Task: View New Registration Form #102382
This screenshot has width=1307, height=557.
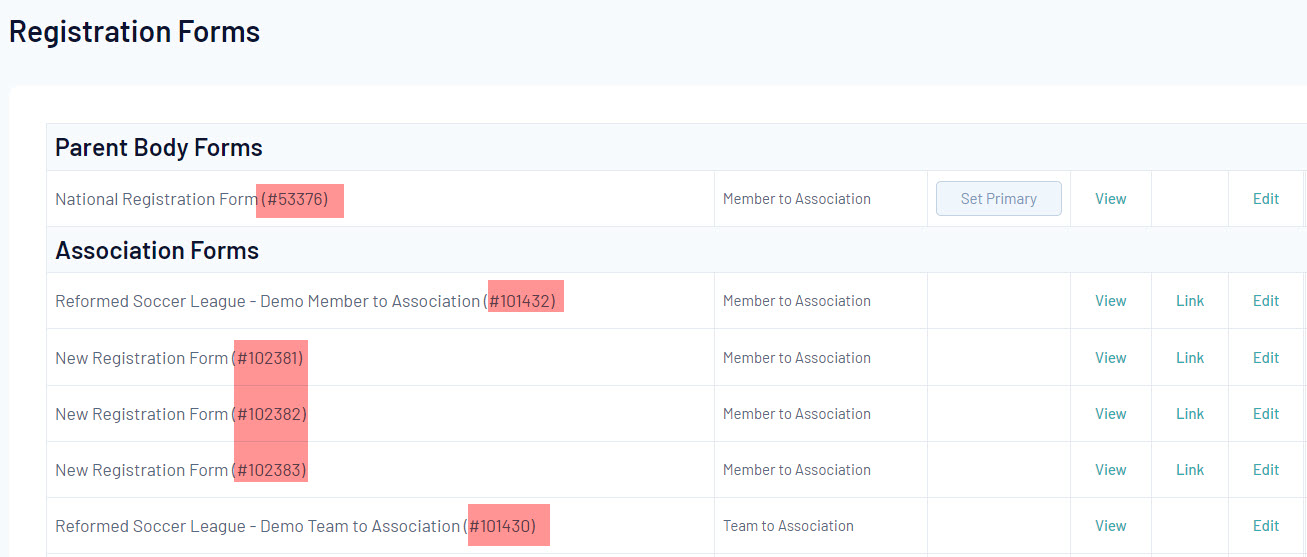Action: 1110,414
